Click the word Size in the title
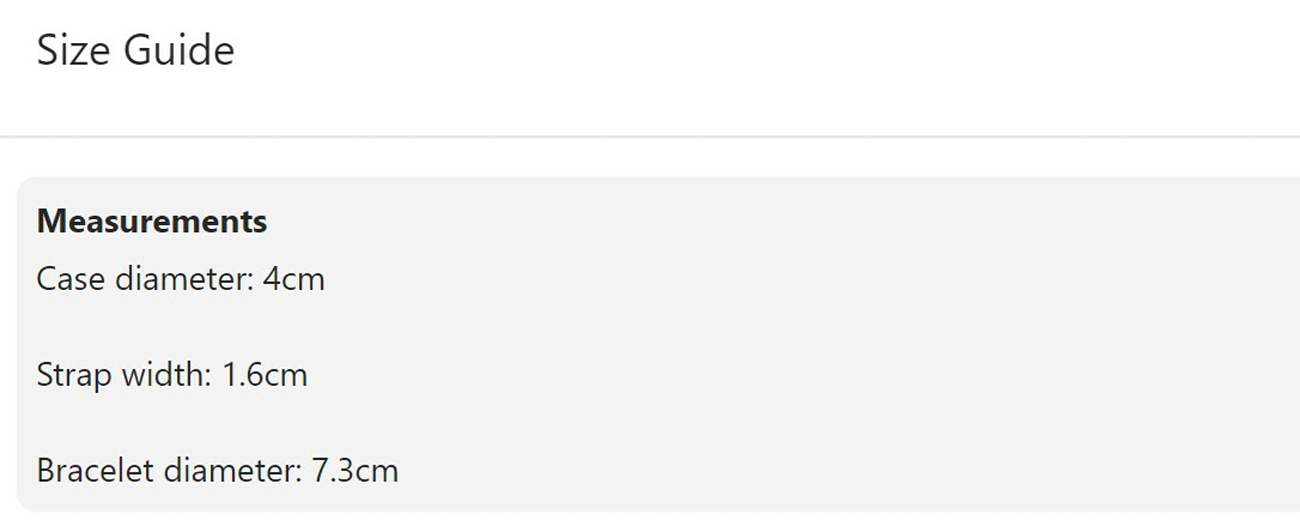The width and height of the screenshot is (1300, 520). coord(71,50)
